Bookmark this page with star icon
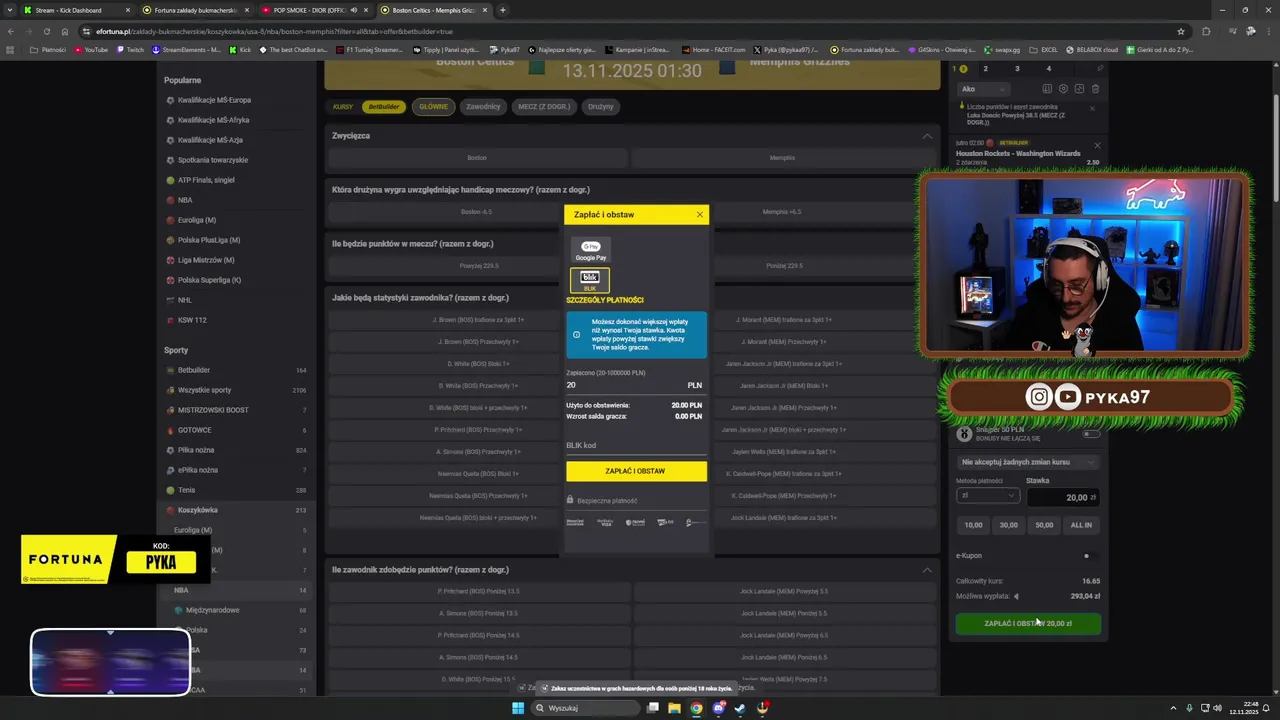Screen dimensions: 1280x720 click(x=1181, y=31)
